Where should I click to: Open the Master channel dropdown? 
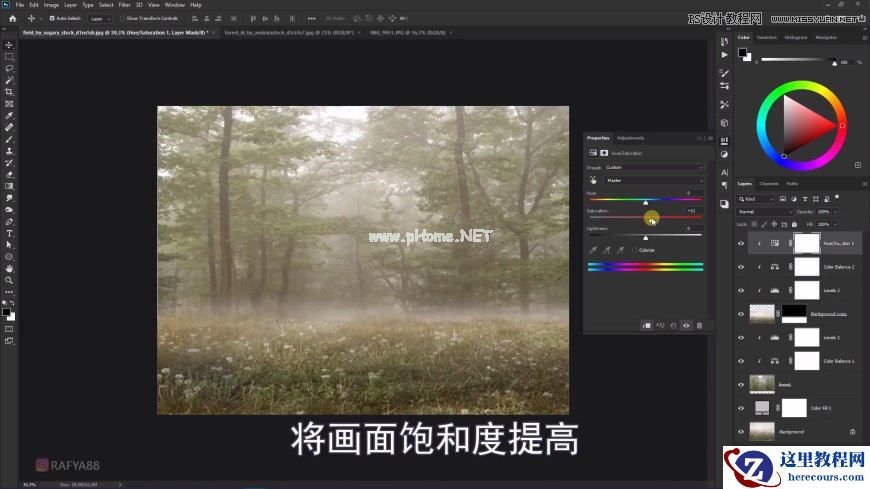(654, 180)
